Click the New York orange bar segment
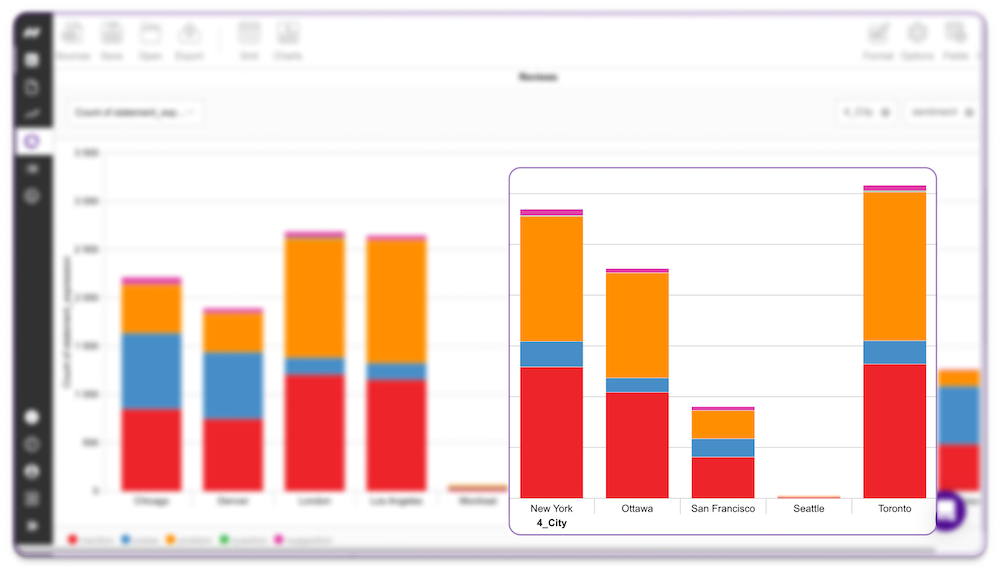The width and height of the screenshot is (1000, 572). [552, 279]
